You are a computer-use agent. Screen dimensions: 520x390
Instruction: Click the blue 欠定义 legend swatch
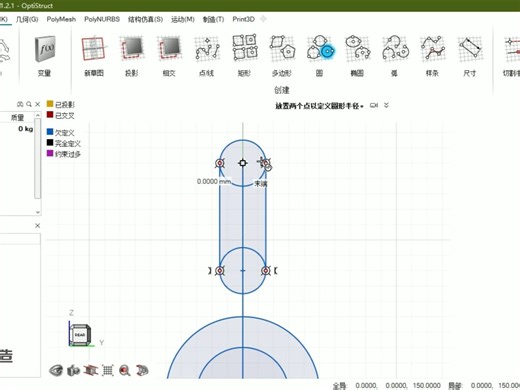click(50, 132)
